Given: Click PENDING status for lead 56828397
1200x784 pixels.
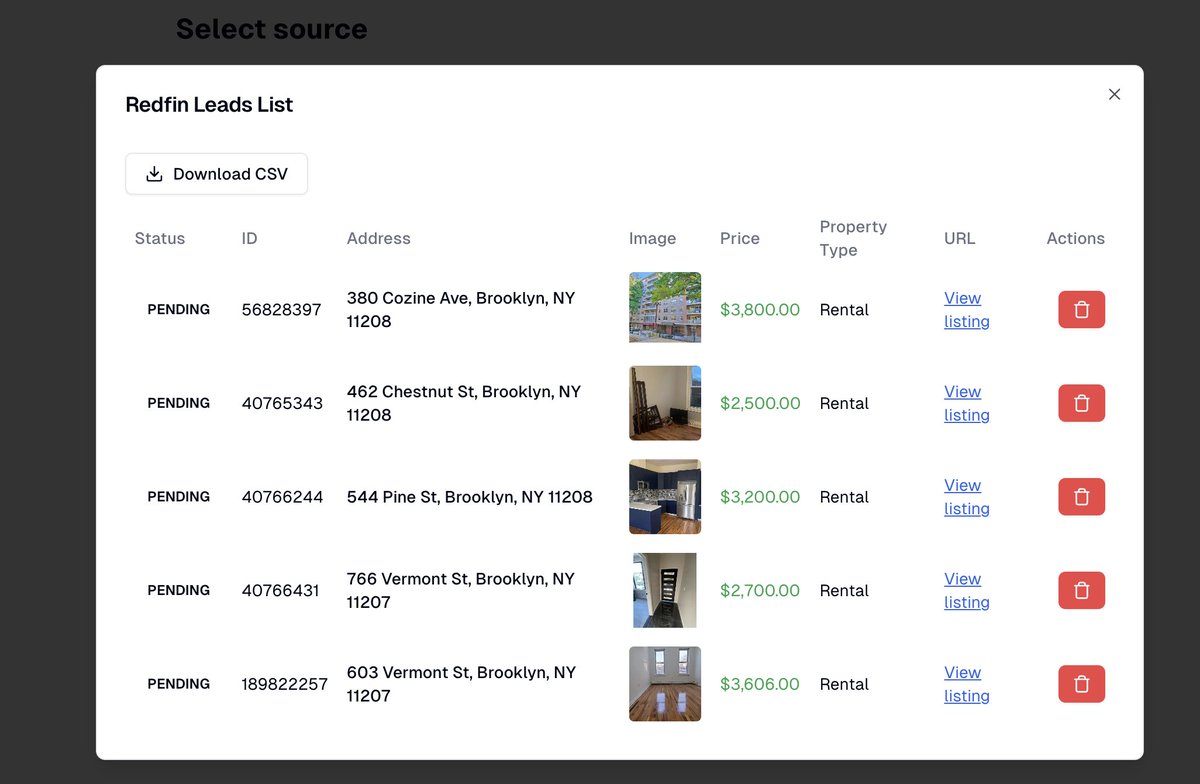Looking at the screenshot, I should coord(179,310).
